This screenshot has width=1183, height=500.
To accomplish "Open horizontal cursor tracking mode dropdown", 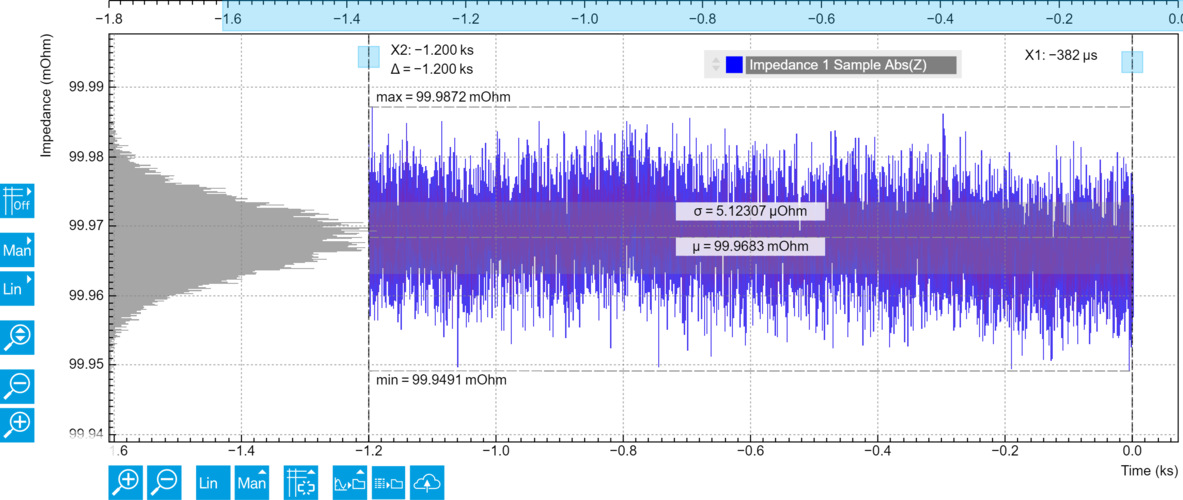I will 300,481.
